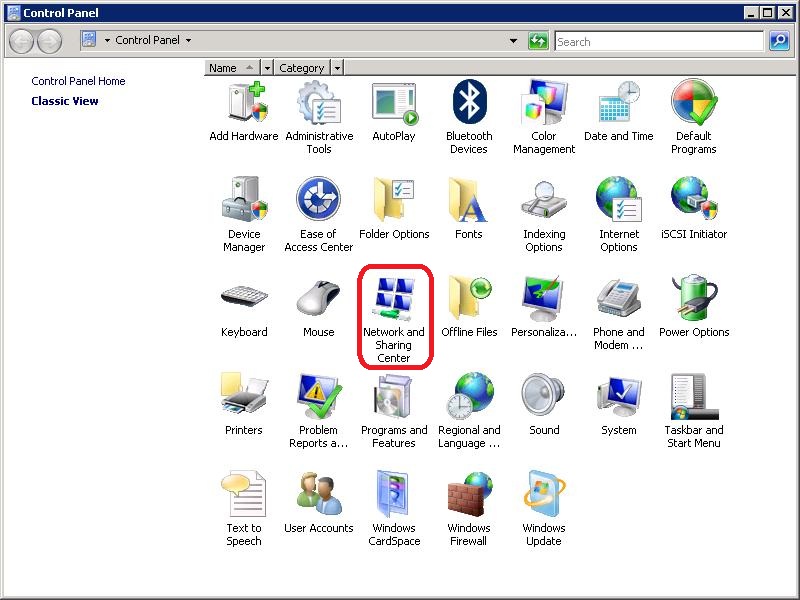Open Problem Reports and Solutions
This screenshot has width=800, height=600.
pos(319,411)
